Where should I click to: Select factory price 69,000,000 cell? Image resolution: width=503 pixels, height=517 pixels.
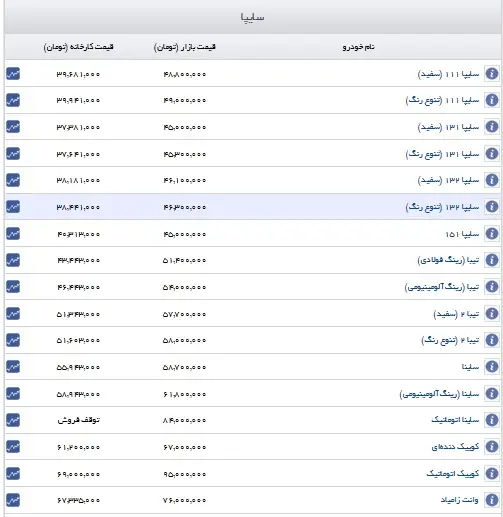coord(78,474)
